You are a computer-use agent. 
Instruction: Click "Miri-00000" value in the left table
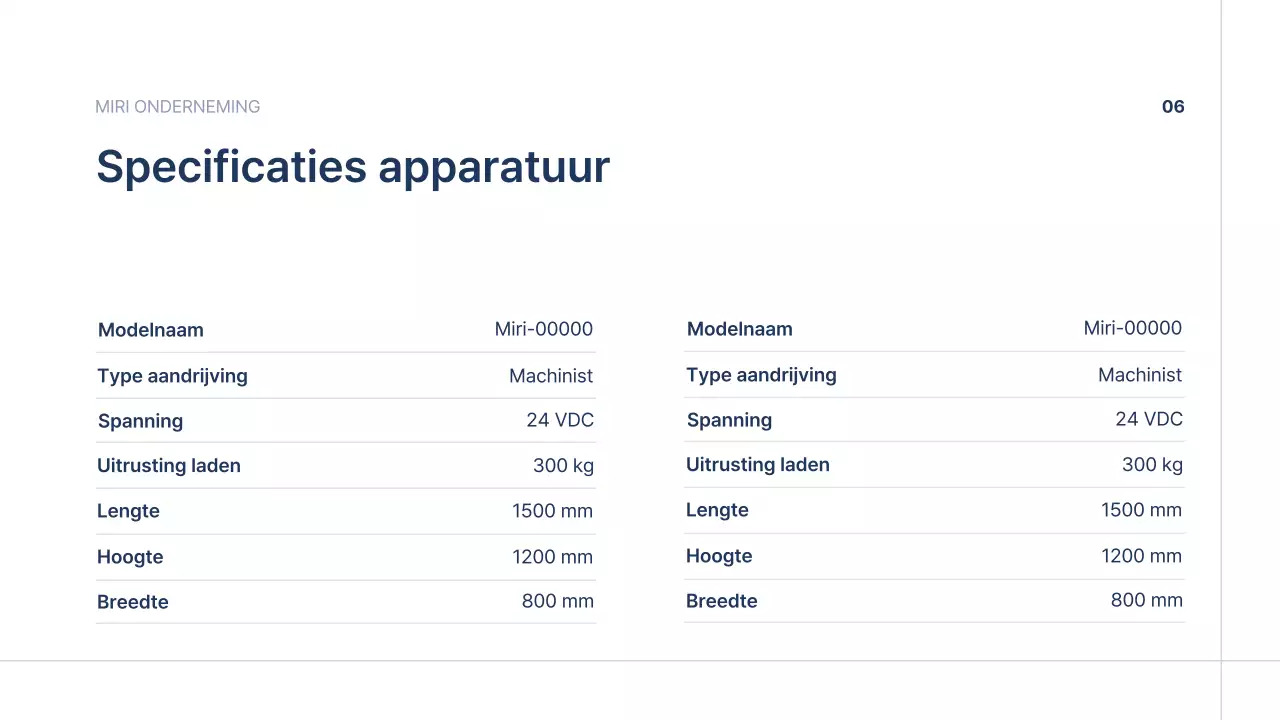coord(544,329)
